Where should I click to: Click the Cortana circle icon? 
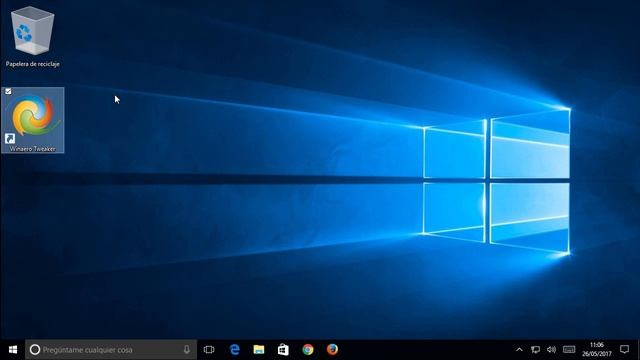[35, 350]
